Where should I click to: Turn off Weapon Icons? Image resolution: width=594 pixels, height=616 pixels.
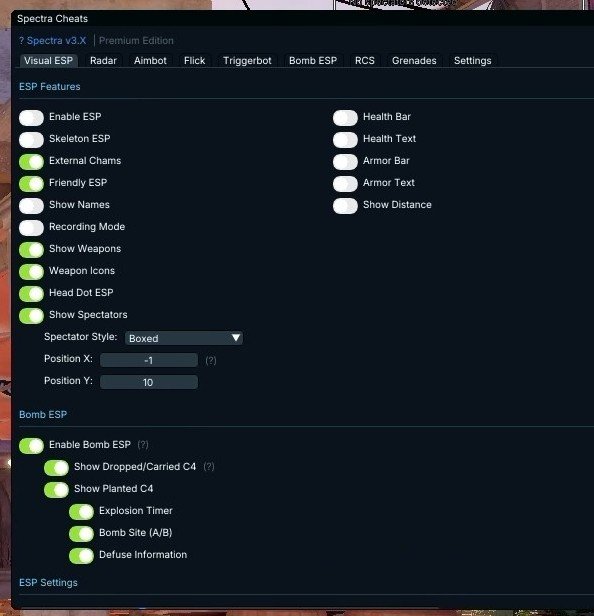(x=31, y=271)
